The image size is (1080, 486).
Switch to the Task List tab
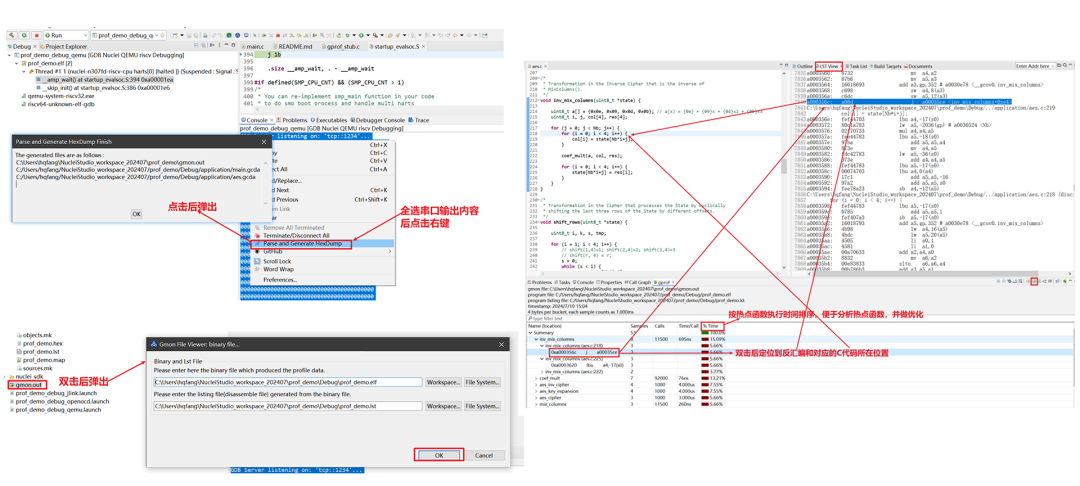[857, 65]
